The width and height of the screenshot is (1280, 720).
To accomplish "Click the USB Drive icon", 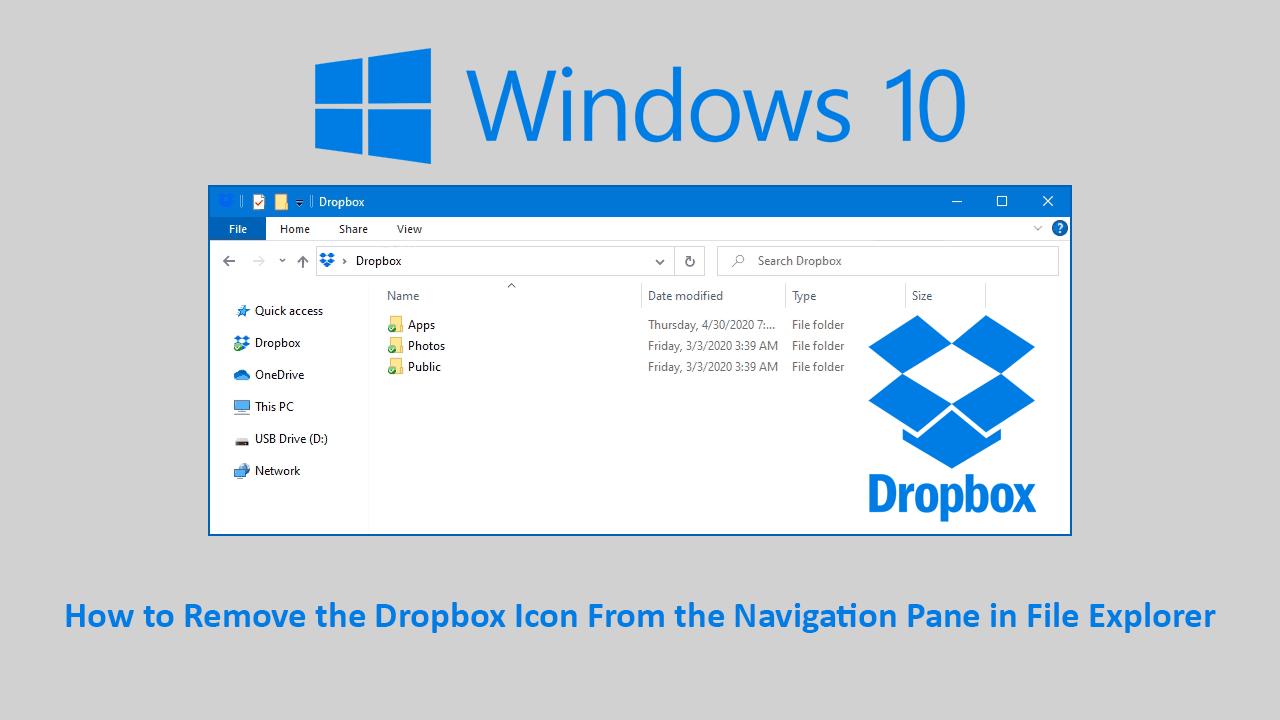I will (x=242, y=440).
